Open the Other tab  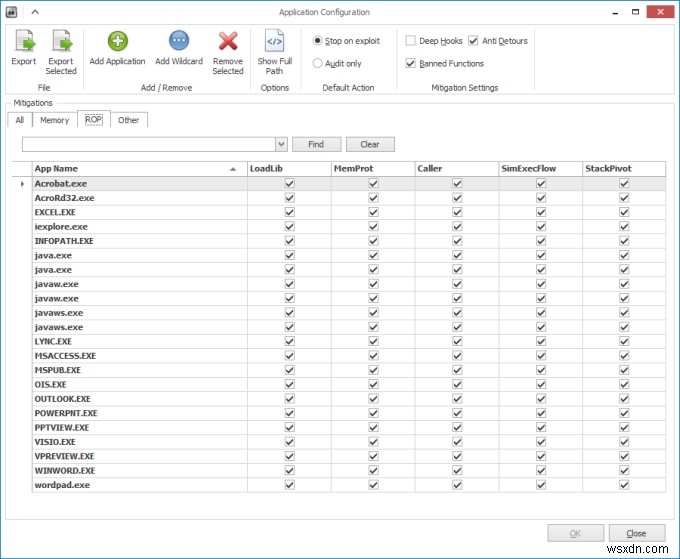click(129, 120)
